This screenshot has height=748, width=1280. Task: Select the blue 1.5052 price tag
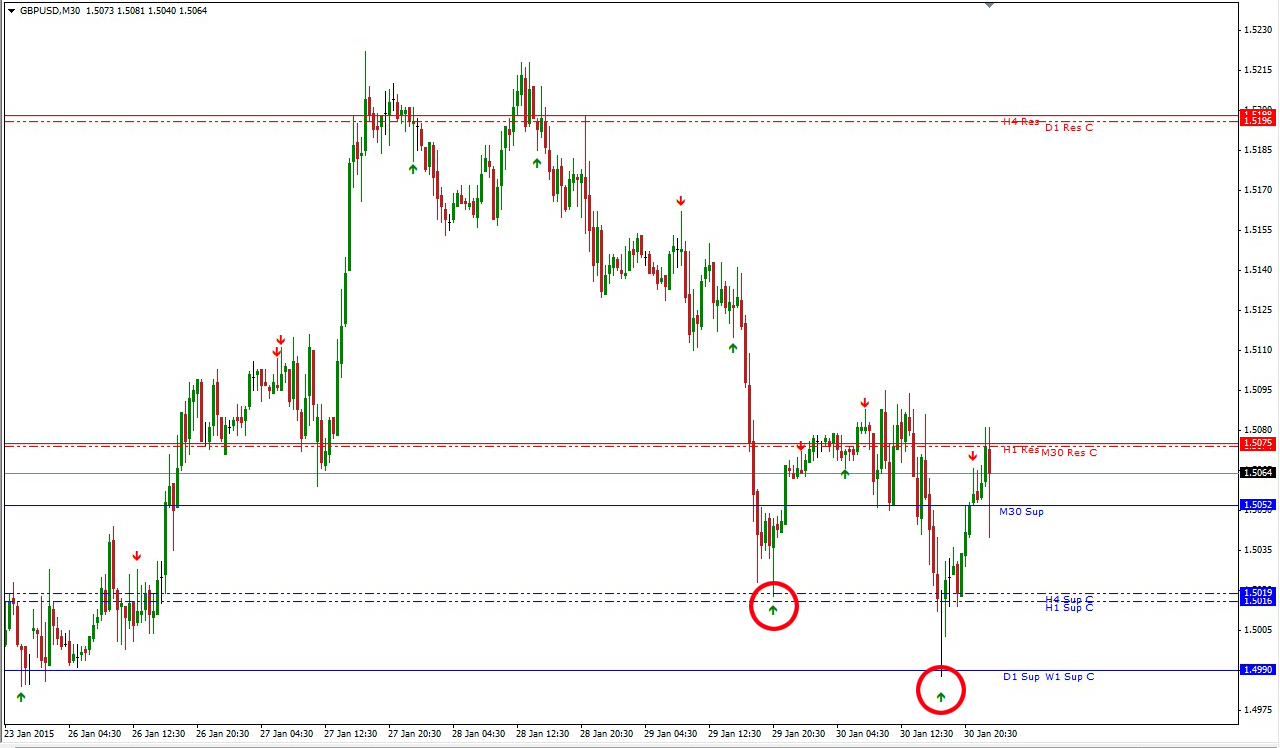click(1256, 505)
